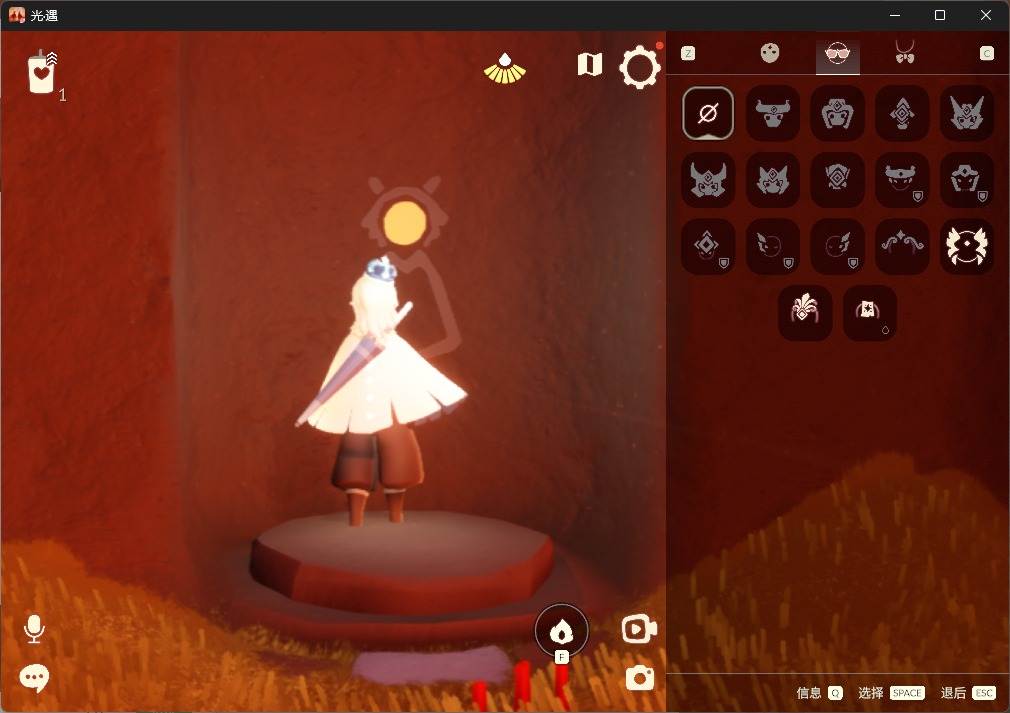Open the settings gear
1010x713 pixels.
[x=640, y=66]
